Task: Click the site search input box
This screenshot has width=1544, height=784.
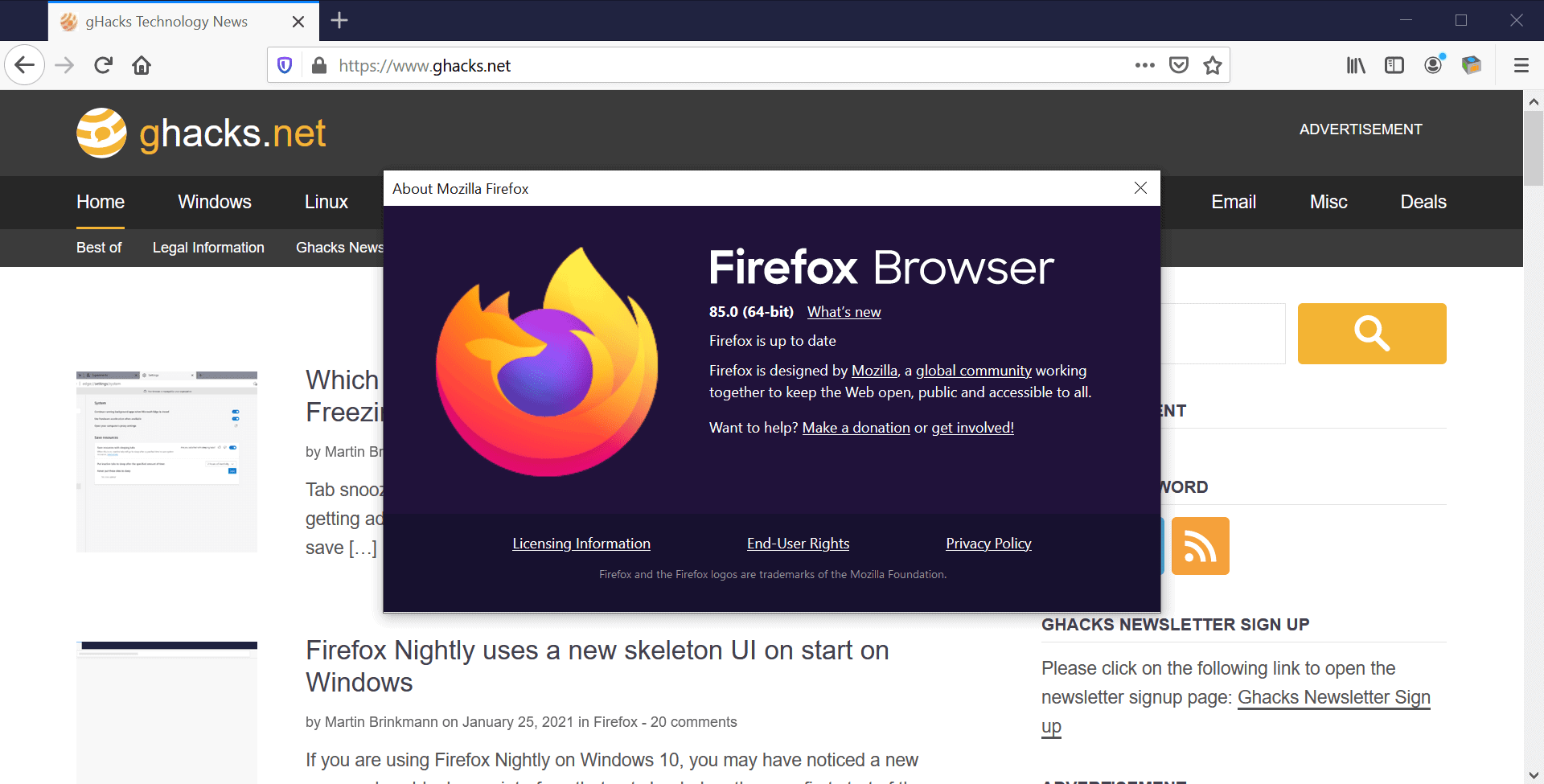Action: pos(1222,334)
